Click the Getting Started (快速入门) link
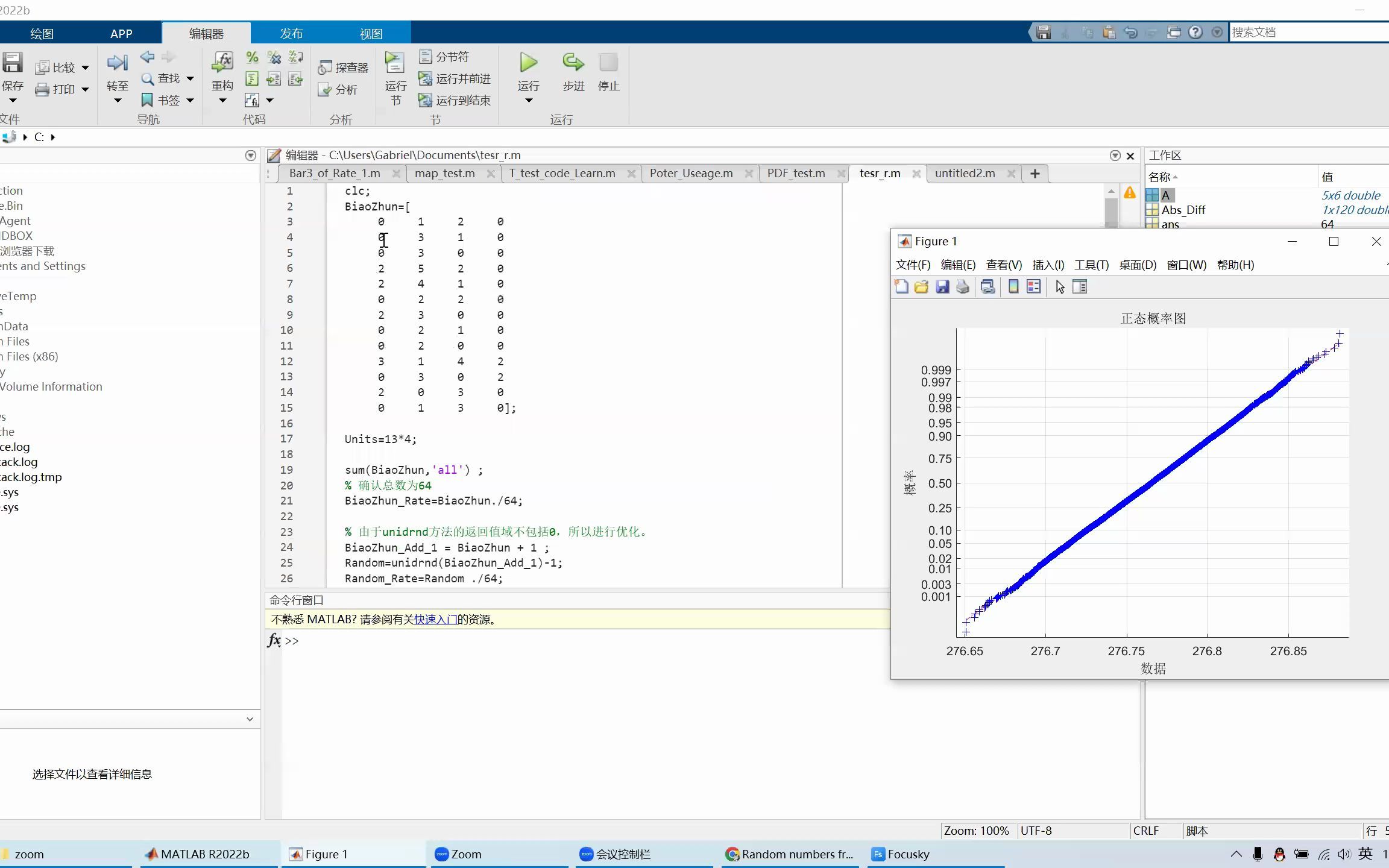Screen dimensions: 1389x868 coord(435,620)
